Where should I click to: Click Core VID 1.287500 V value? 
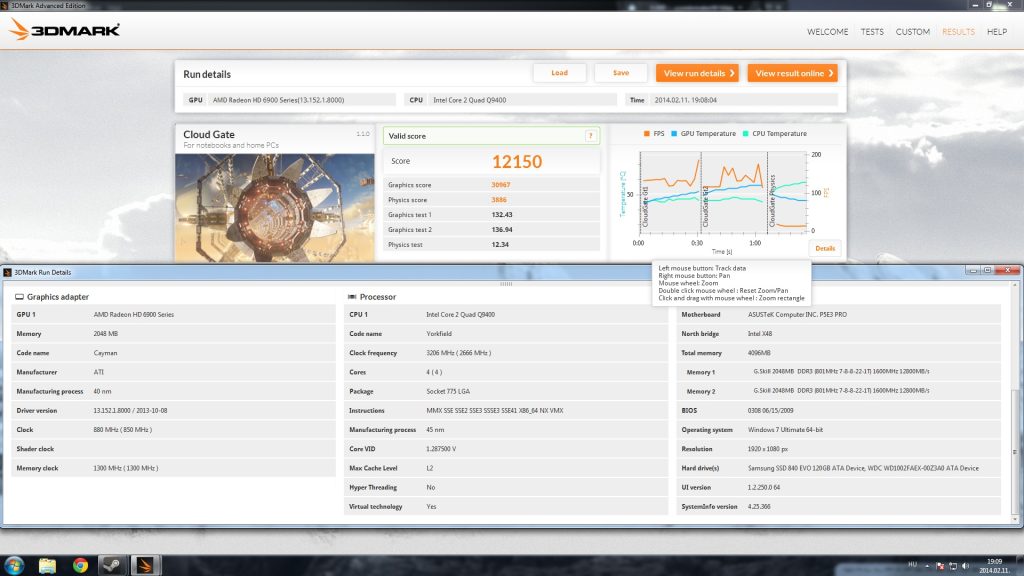click(x=441, y=449)
